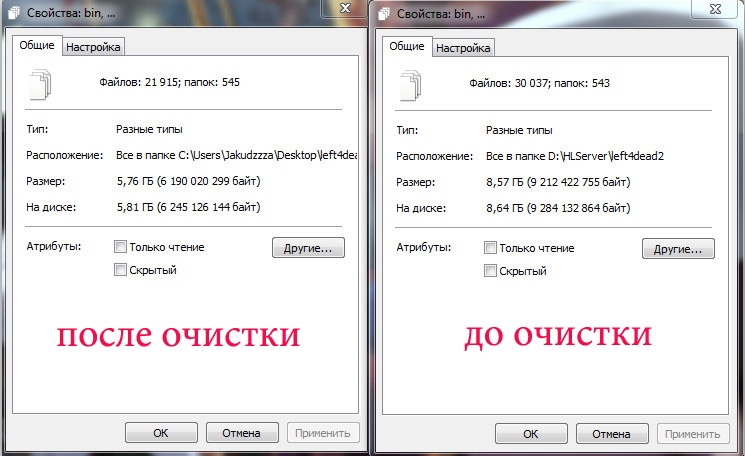Viewport: 745px width, 456px height.
Task: Click the multiple-files icon in left dialog
Action: tap(40, 85)
